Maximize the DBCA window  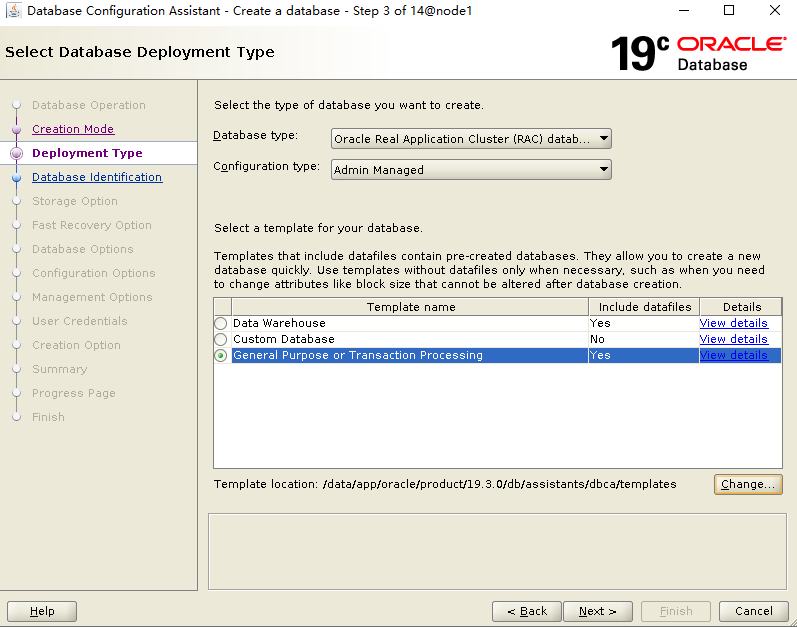click(729, 10)
